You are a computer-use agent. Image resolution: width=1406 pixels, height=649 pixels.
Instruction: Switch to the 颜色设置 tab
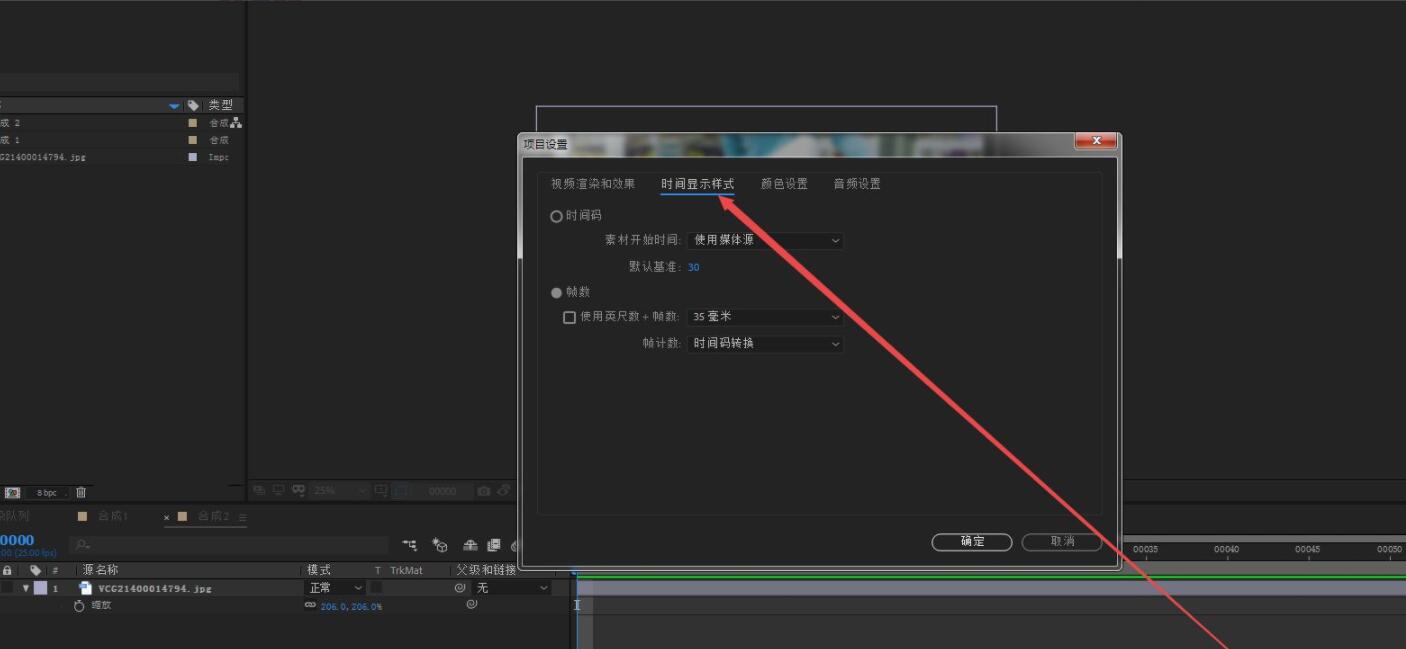point(783,183)
